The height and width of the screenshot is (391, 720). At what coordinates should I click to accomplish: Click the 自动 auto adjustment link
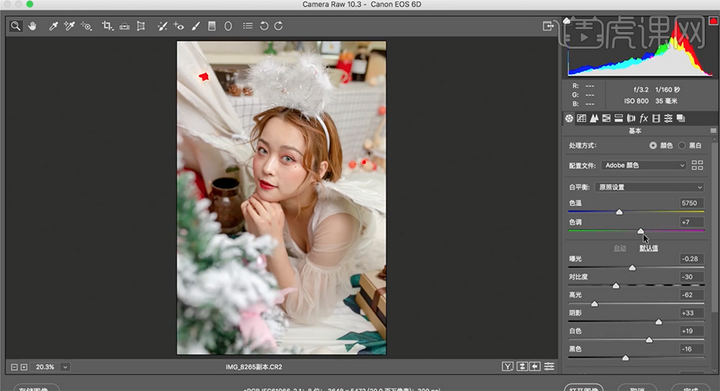tap(620, 248)
